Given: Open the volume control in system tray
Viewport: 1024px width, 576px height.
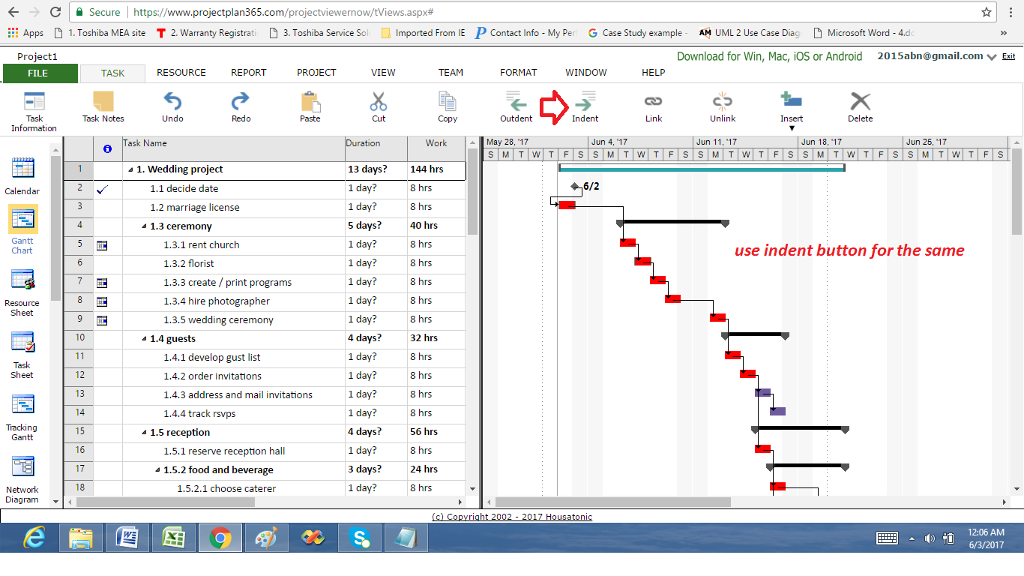Looking at the screenshot, I should click(931, 538).
